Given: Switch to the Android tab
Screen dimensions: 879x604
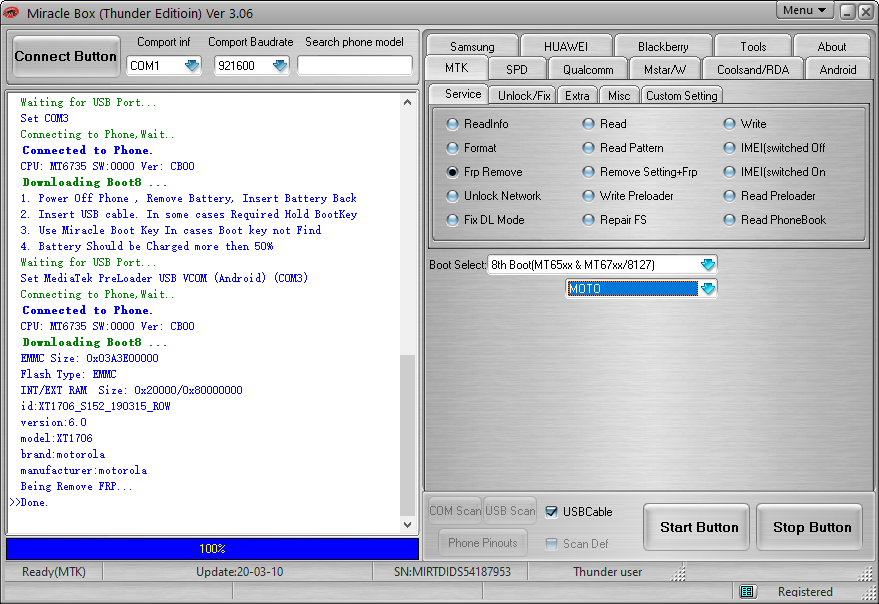Looking at the screenshot, I should tap(838, 70).
